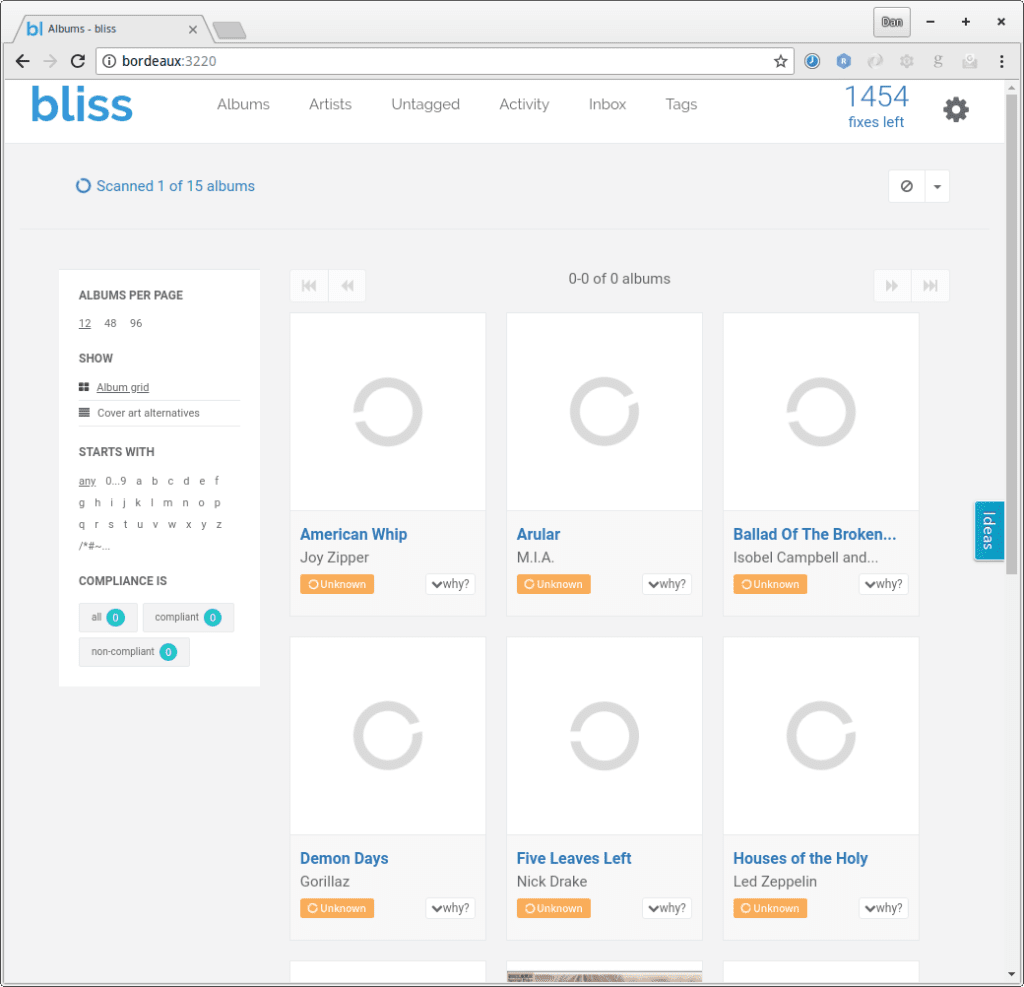Select all compliance filter
This screenshot has width=1024, height=987.
coord(107,618)
